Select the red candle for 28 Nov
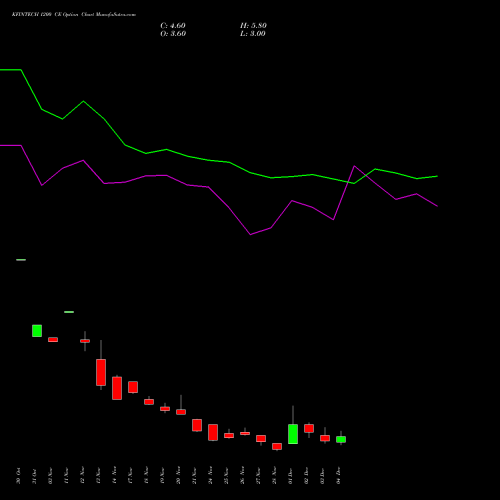 277,446
